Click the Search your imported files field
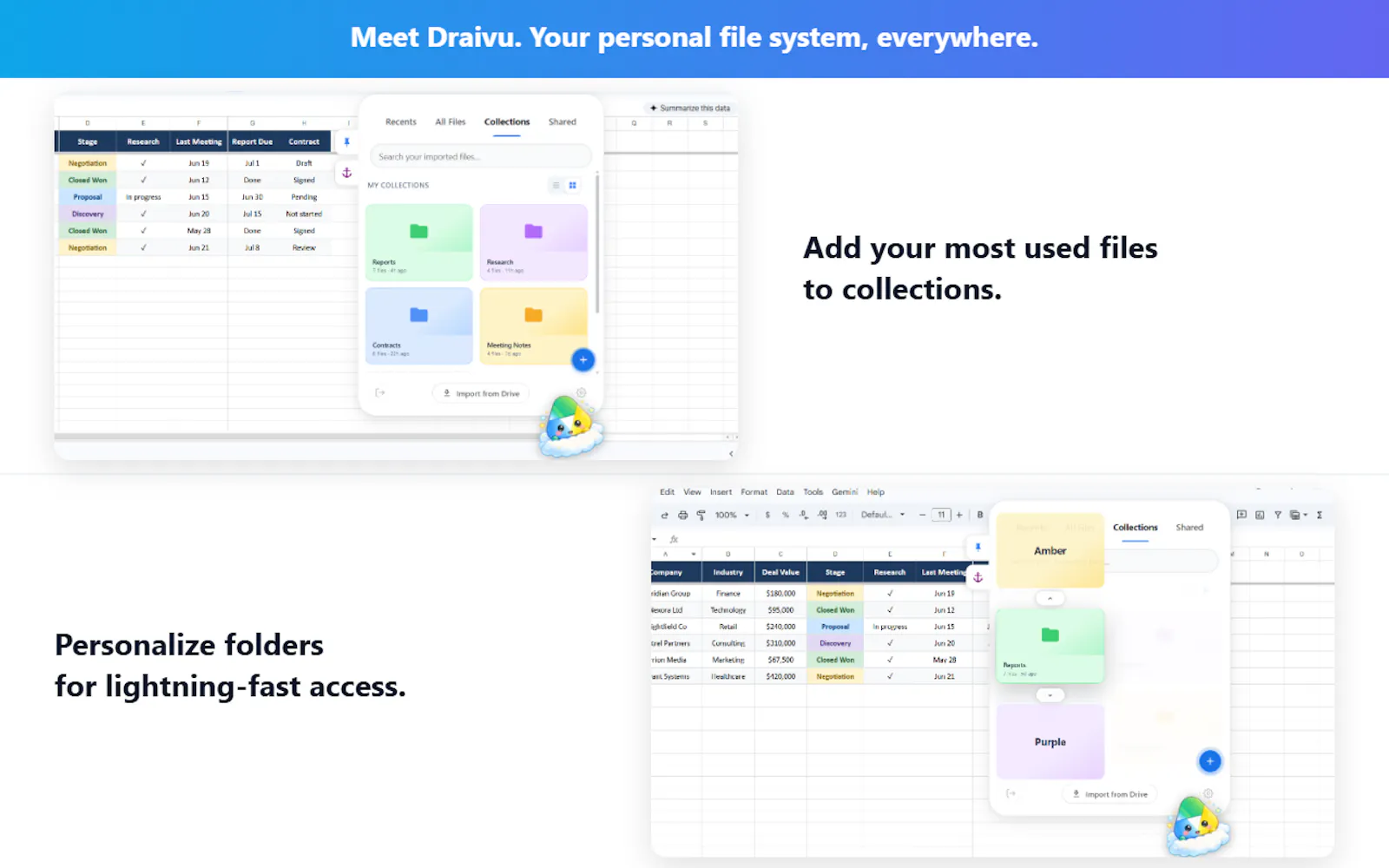Screen dimensions: 1389x868 481,157
